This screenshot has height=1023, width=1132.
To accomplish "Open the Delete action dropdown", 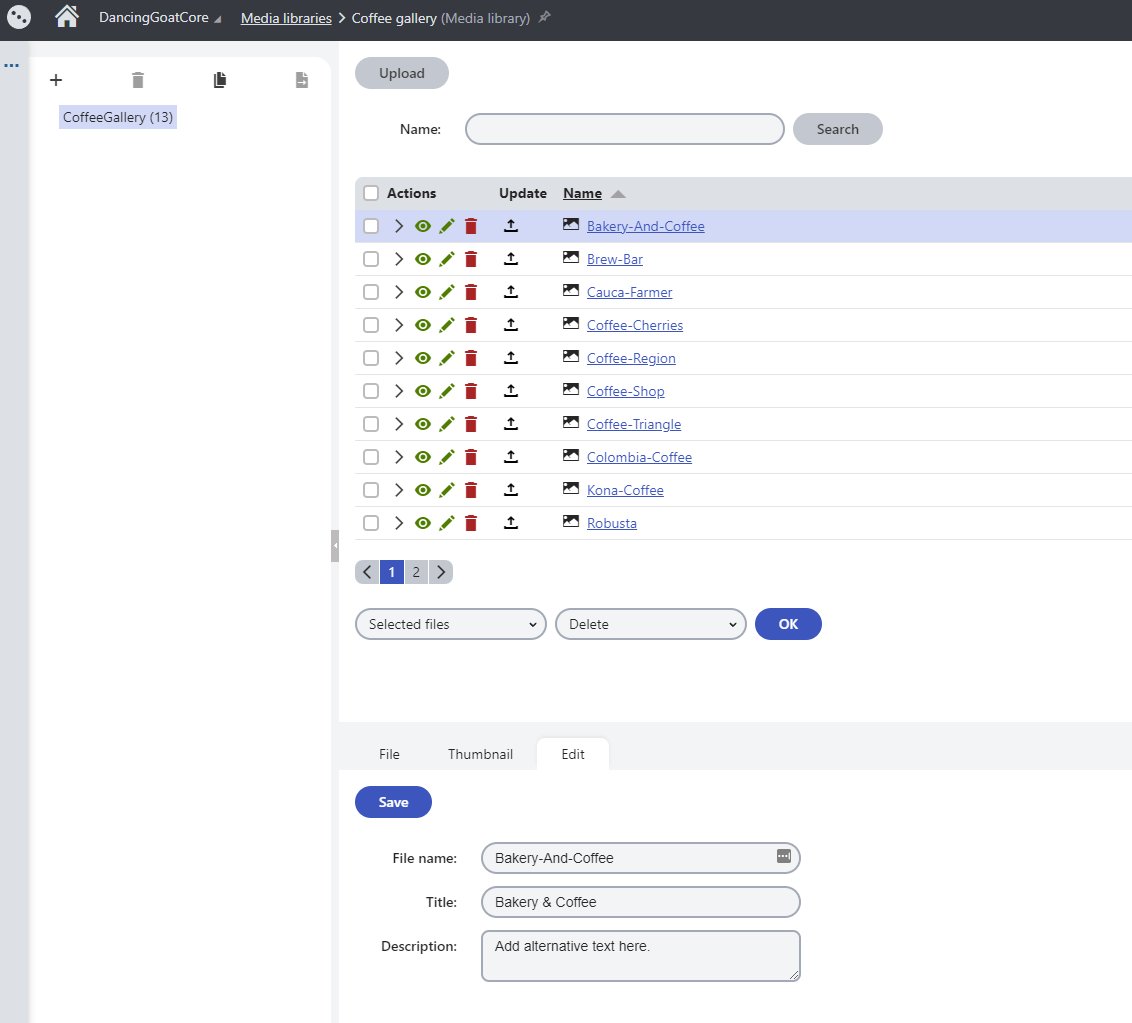I will [x=651, y=624].
